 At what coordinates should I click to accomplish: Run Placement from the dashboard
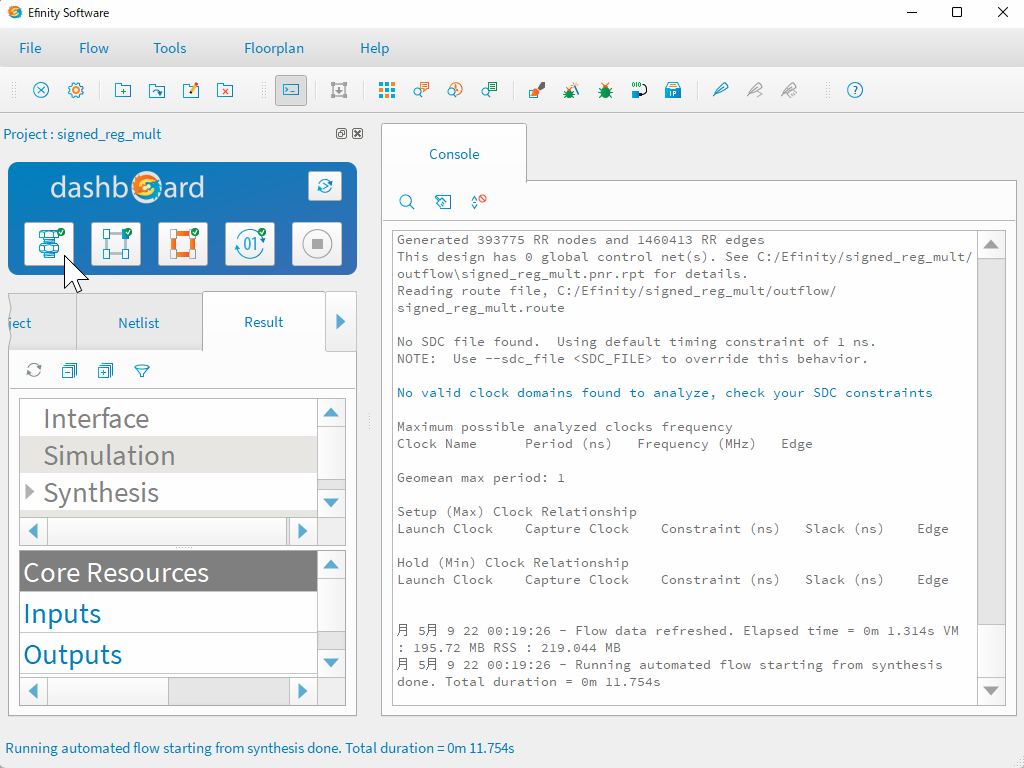pyautogui.click(x=116, y=244)
